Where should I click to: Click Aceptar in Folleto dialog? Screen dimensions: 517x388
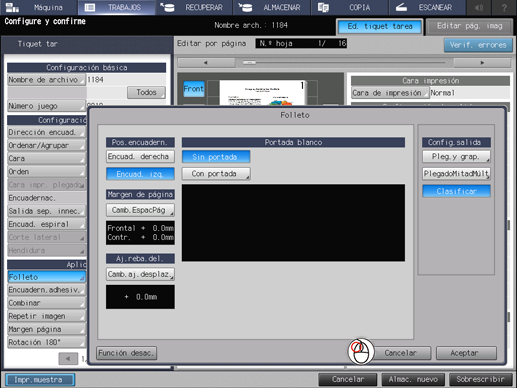click(x=466, y=353)
